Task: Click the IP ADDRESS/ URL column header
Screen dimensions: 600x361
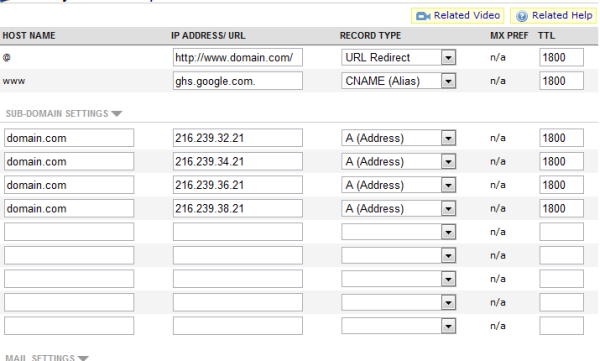Action: (x=208, y=36)
